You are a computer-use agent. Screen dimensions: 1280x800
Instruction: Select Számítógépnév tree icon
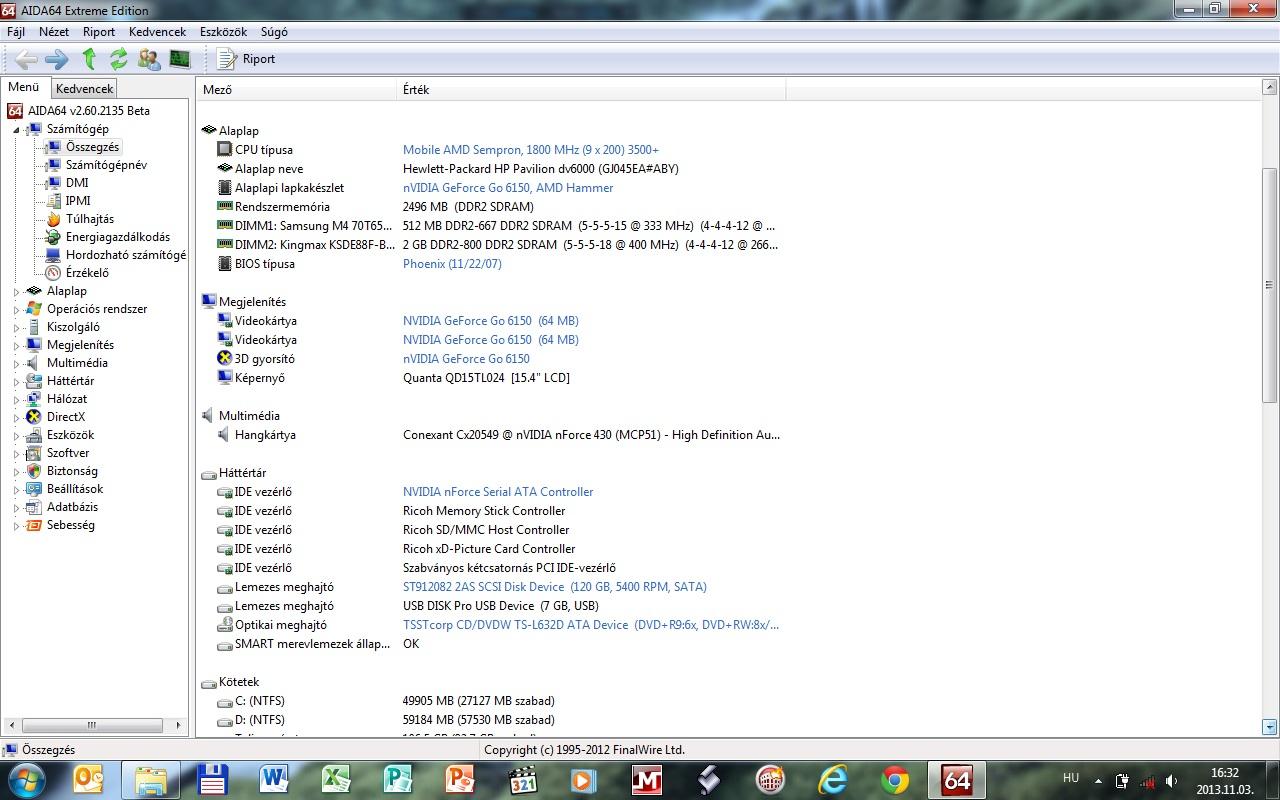click(x=53, y=165)
